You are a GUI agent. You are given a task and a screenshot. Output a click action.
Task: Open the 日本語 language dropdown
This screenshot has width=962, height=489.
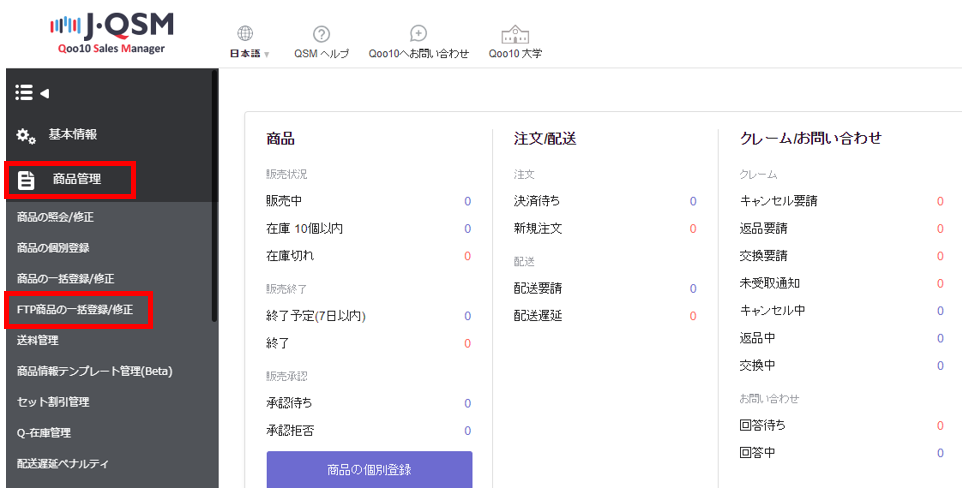[250, 54]
